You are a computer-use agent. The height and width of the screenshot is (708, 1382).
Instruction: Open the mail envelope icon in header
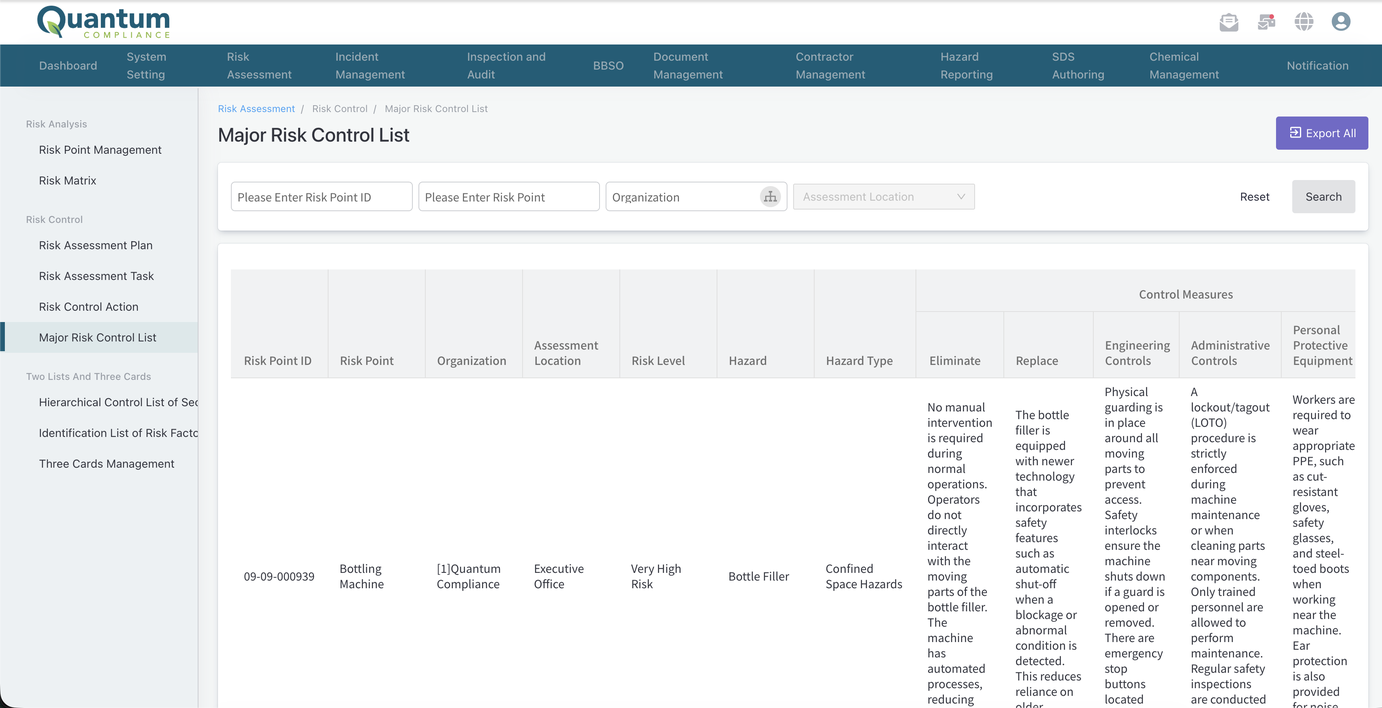click(1229, 22)
